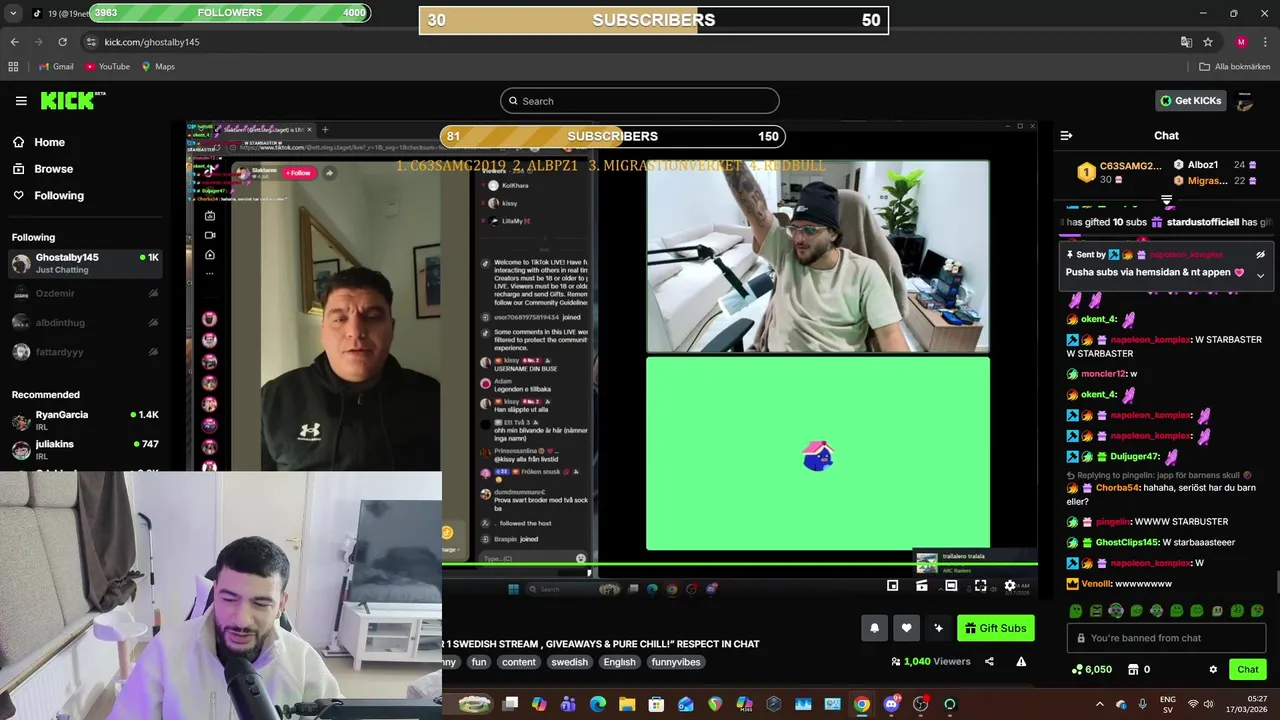Select the Ghostalby145 channel in Following list
This screenshot has height=720, width=1280.
point(86,264)
